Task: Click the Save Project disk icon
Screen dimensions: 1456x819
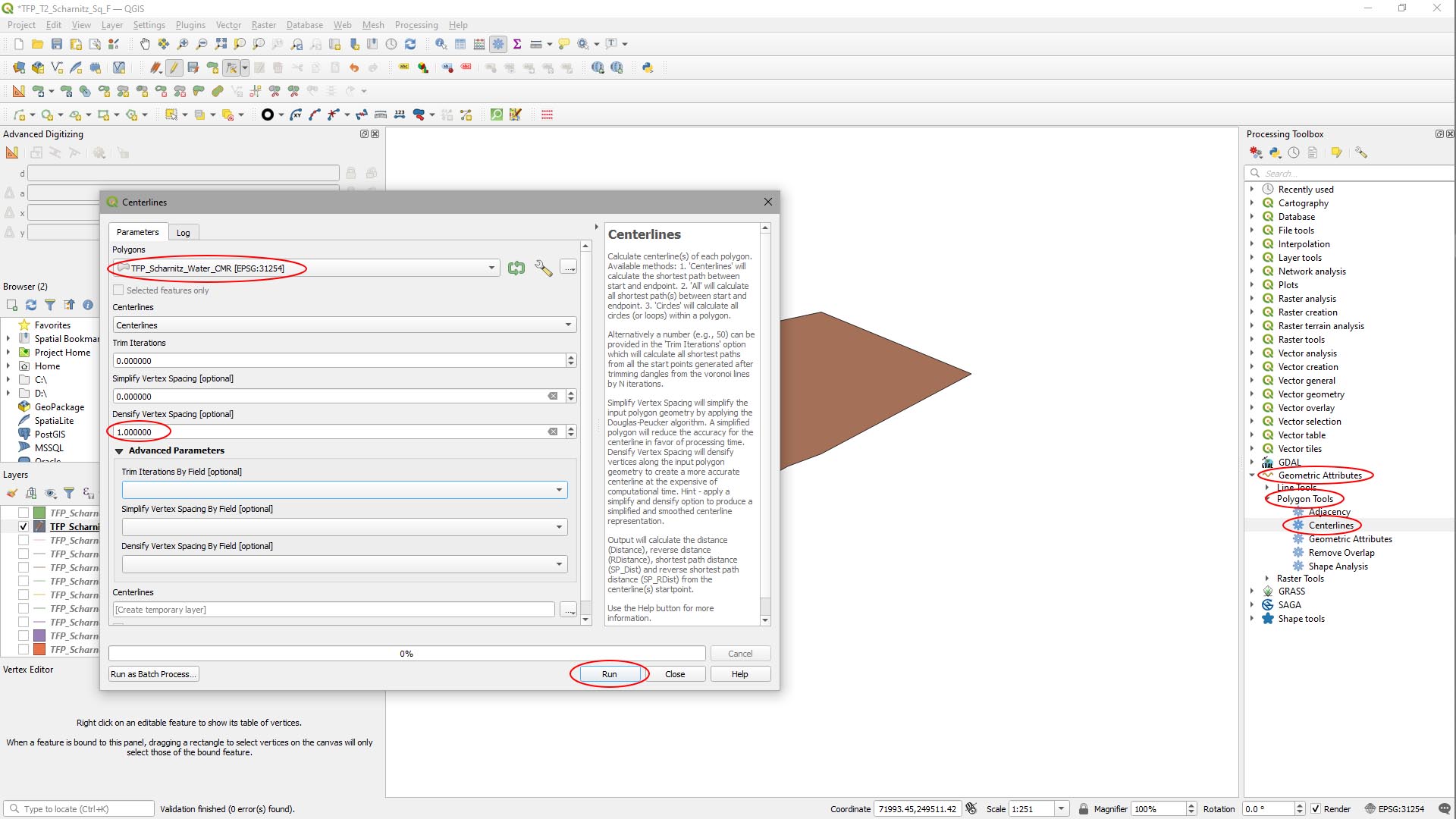Action: tap(56, 44)
